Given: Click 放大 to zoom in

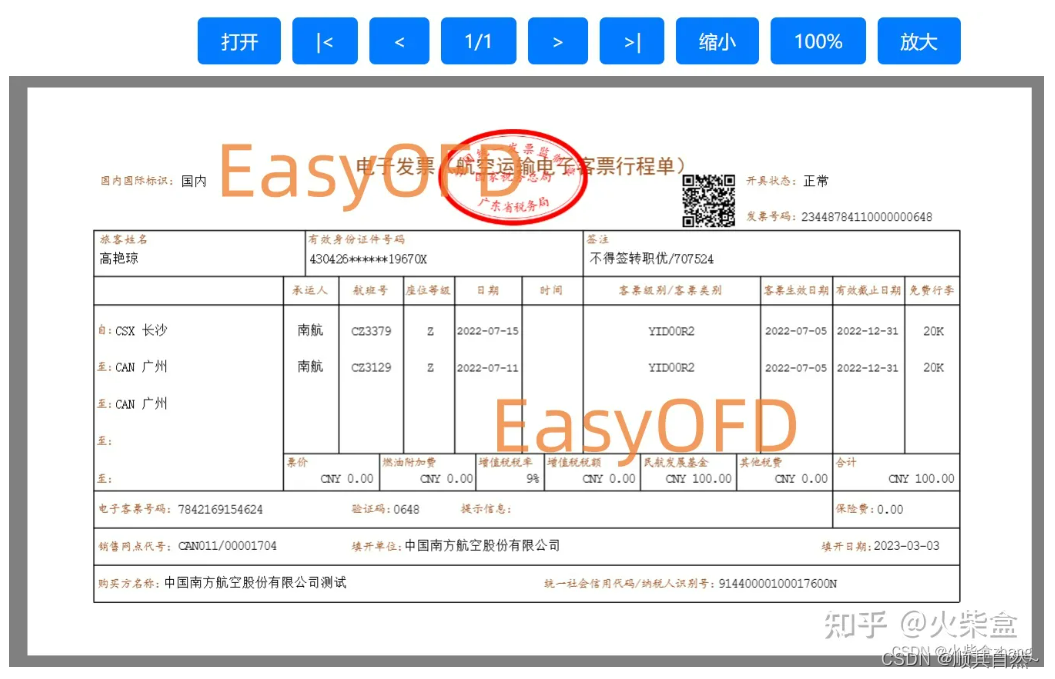Looking at the screenshot, I should [x=919, y=41].
